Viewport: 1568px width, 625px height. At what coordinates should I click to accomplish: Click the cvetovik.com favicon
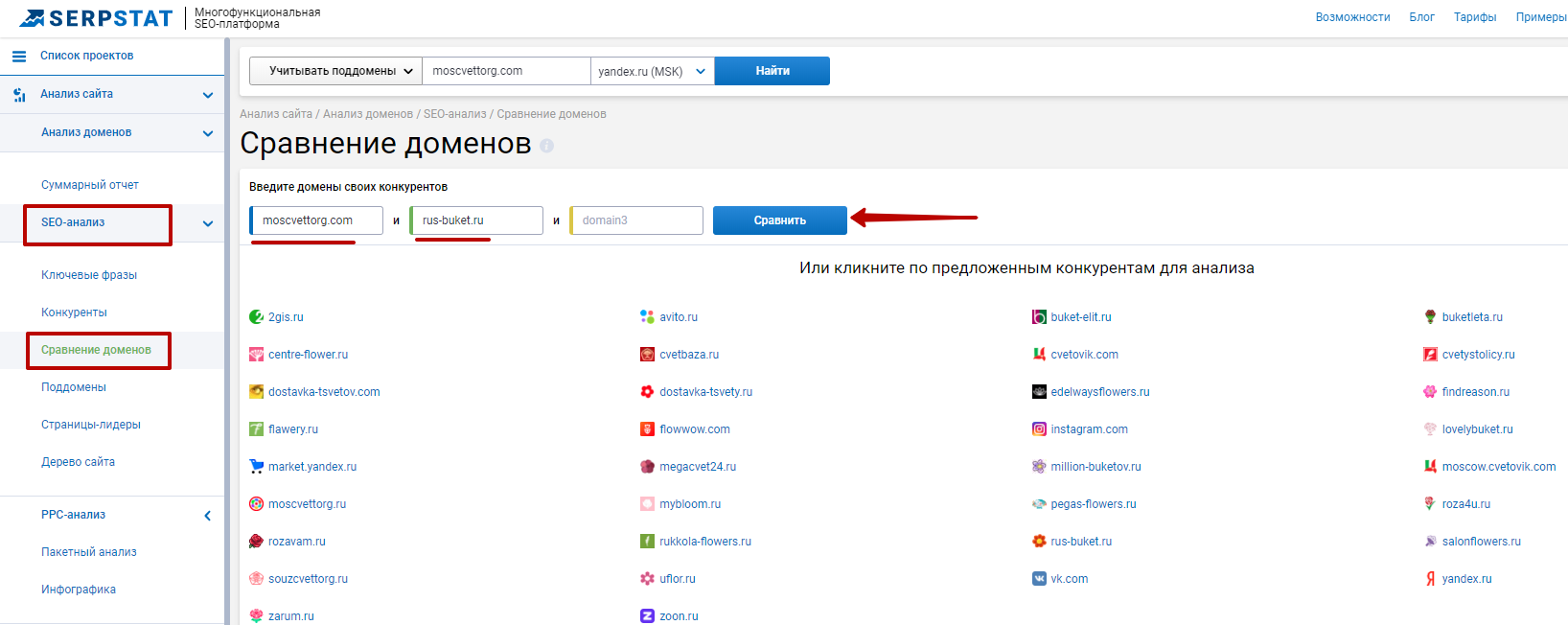pyautogui.click(x=1039, y=355)
